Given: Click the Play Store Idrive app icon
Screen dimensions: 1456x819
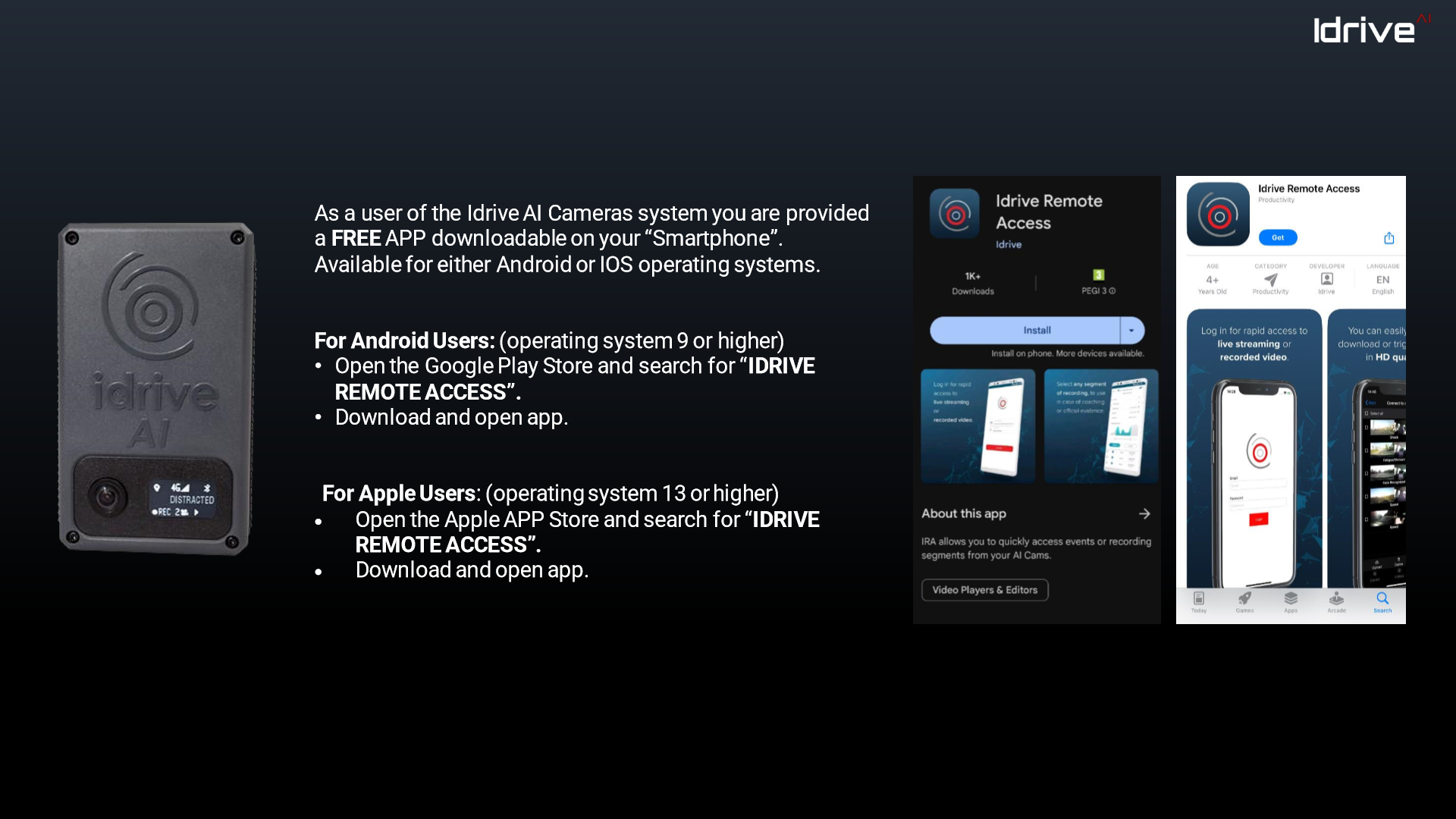Looking at the screenshot, I should [955, 214].
